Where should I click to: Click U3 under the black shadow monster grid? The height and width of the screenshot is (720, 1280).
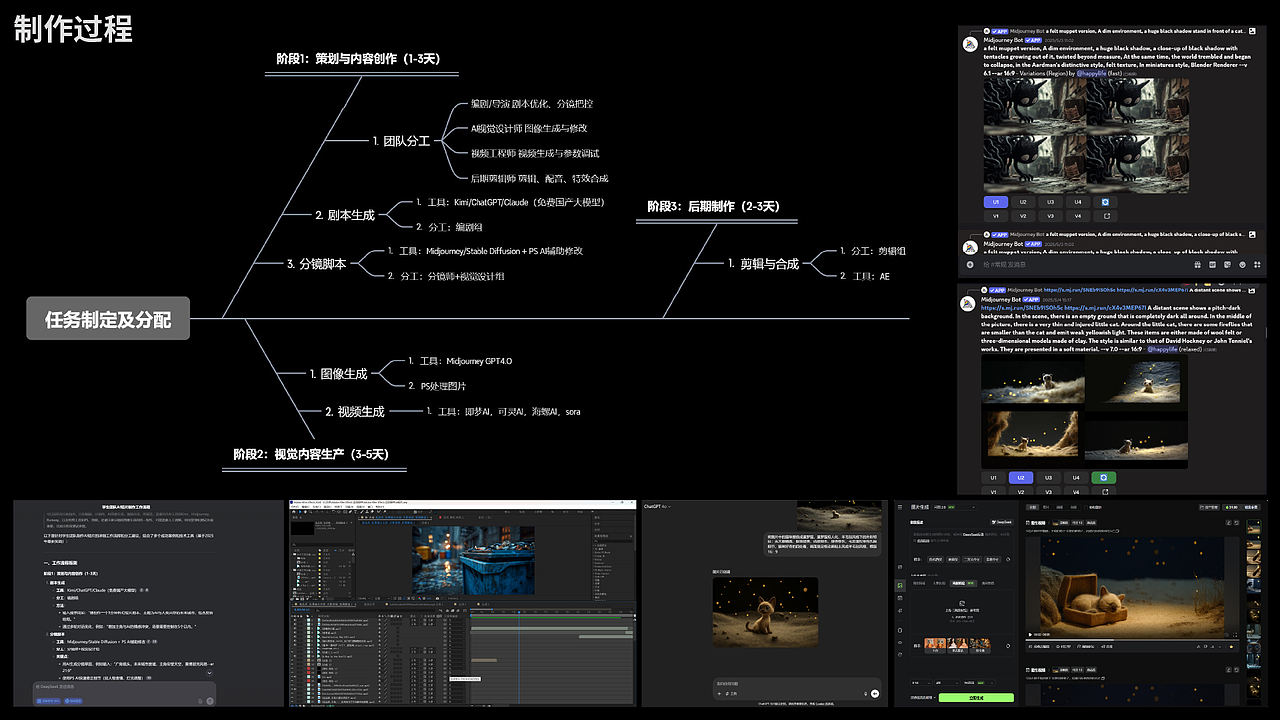click(1051, 201)
